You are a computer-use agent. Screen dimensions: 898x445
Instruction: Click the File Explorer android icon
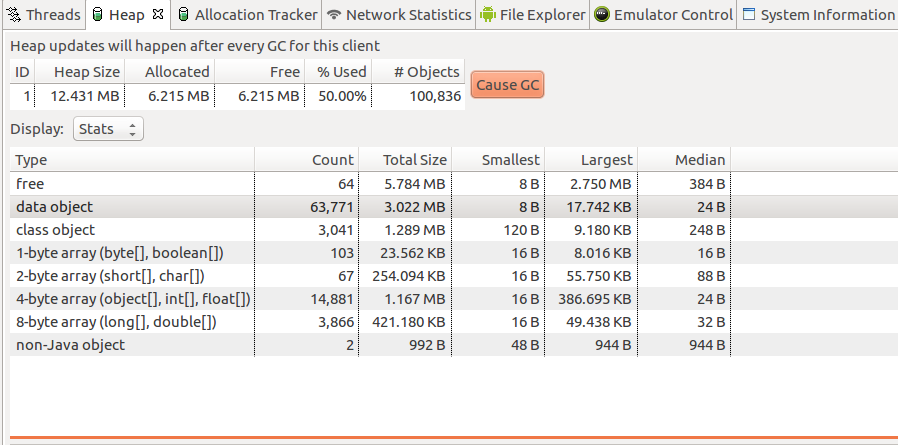(487, 14)
